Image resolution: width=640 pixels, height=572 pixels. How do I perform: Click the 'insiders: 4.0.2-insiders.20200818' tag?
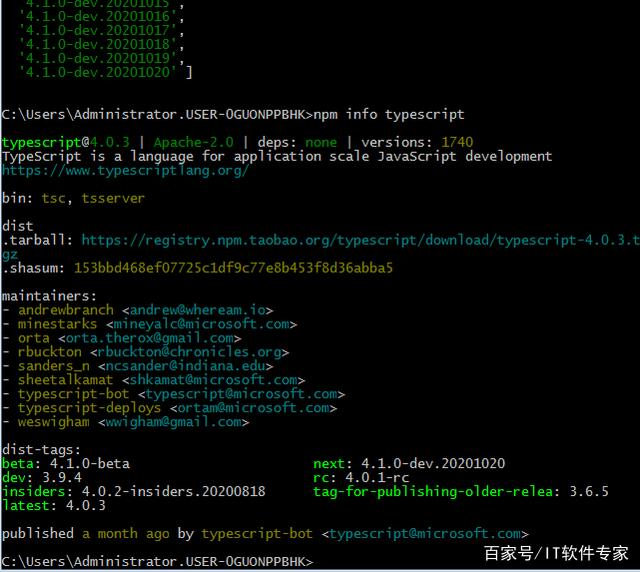[133, 492]
